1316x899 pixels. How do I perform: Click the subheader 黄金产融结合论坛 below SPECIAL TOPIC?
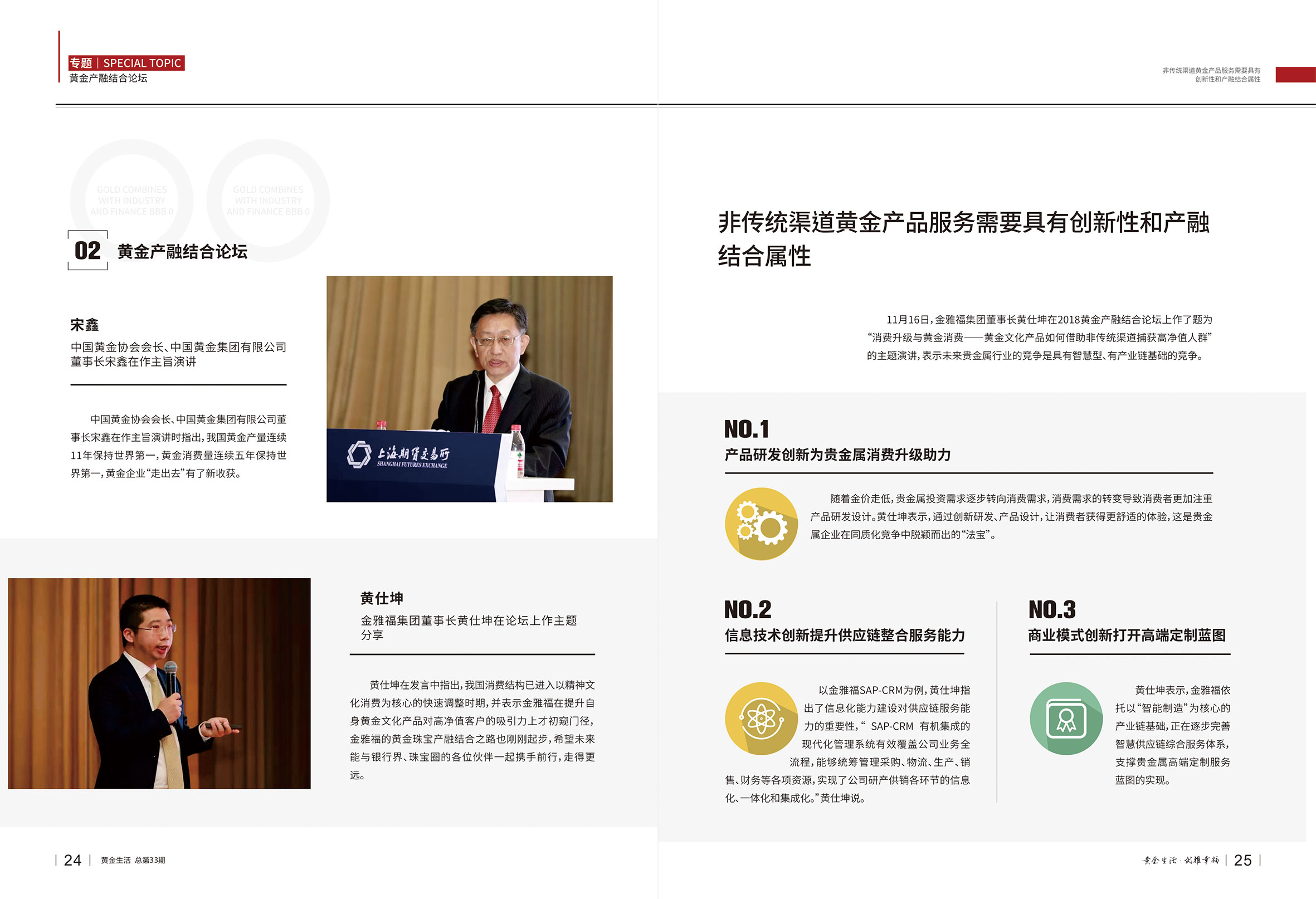coord(108,78)
